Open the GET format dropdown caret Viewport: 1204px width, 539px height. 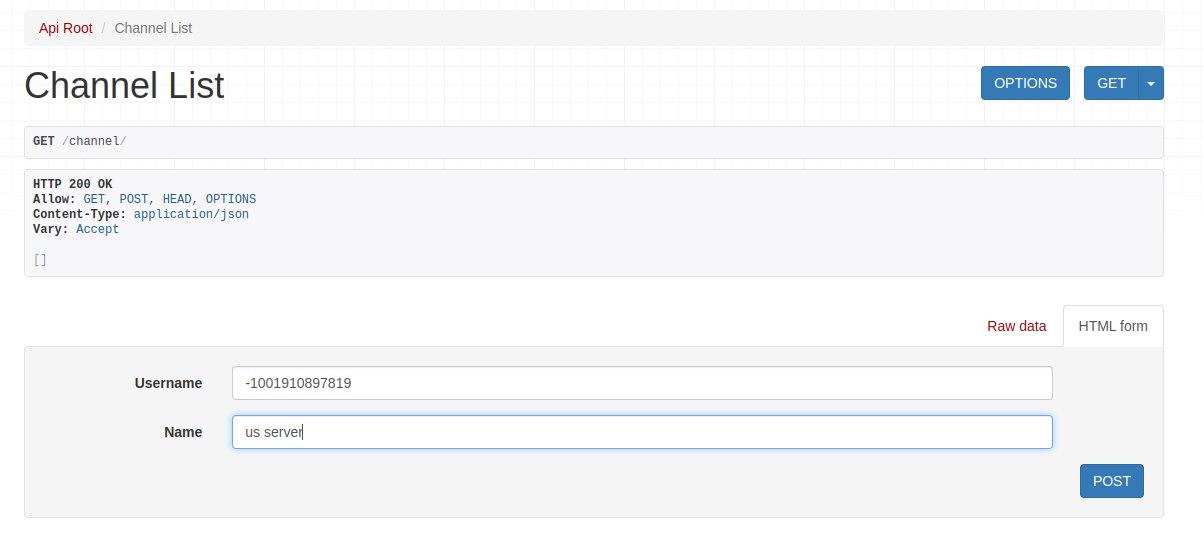tap(1150, 83)
